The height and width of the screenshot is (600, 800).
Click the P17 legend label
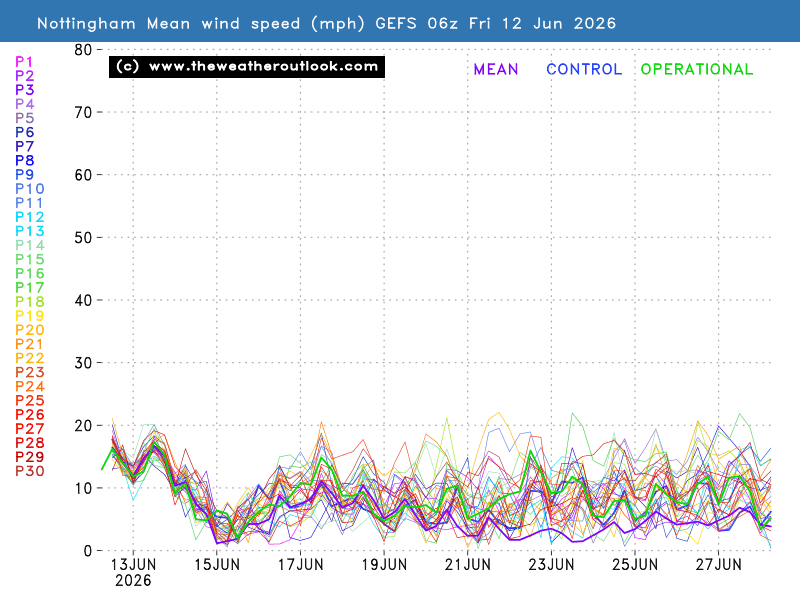point(30,288)
